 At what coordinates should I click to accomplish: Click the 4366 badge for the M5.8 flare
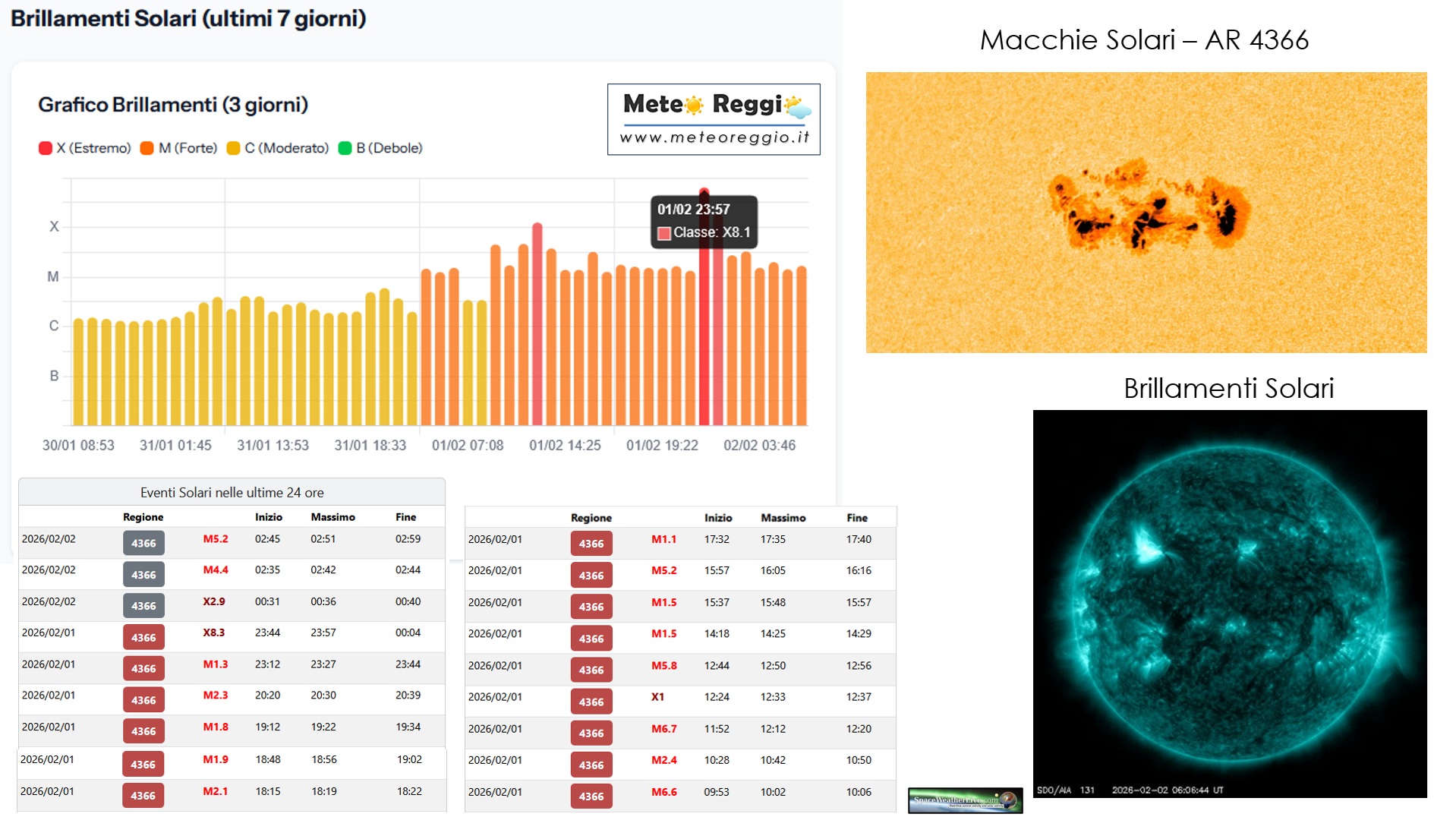tap(591, 670)
